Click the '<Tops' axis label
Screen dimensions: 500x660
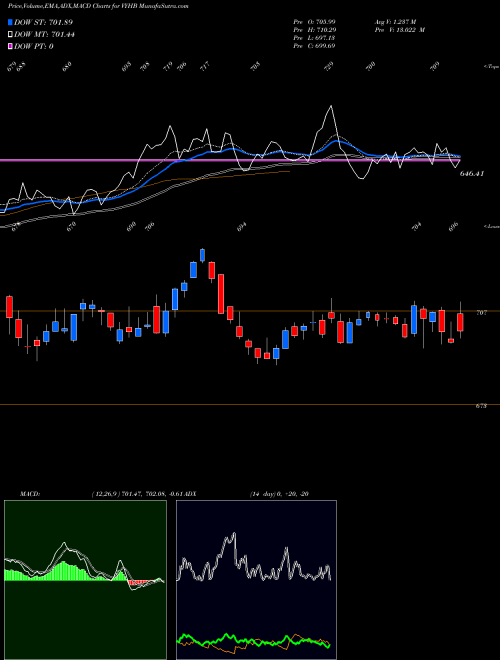pyautogui.click(x=491, y=67)
